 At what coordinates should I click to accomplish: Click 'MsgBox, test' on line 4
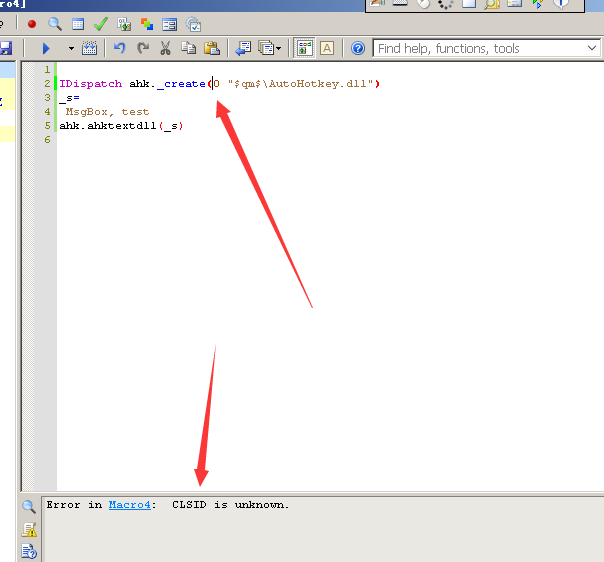point(107,112)
